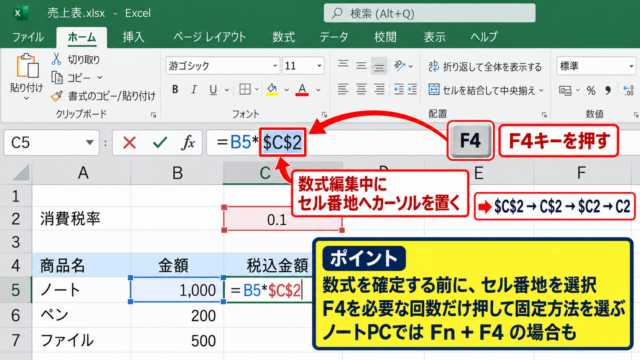
Task: Switch to the Review (校閲) tab
Action: click(385, 37)
